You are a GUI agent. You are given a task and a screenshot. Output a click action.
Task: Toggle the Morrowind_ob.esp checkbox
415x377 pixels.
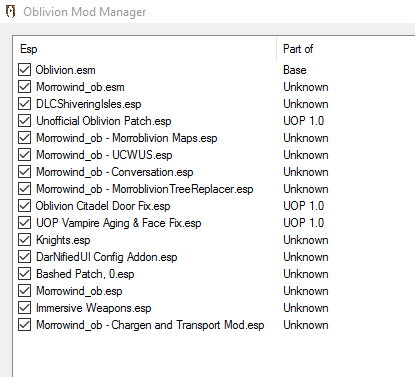point(24,291)
